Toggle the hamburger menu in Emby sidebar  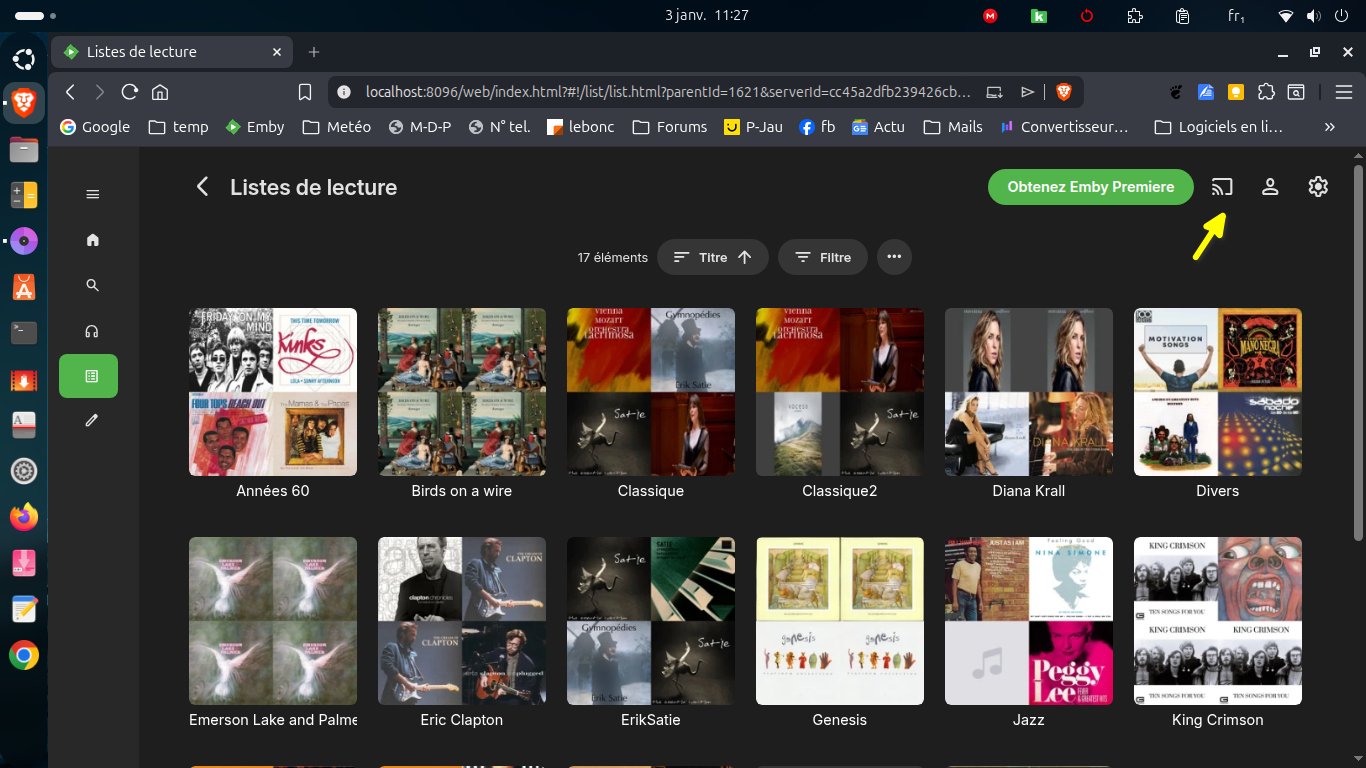click(x=93, y=194)
